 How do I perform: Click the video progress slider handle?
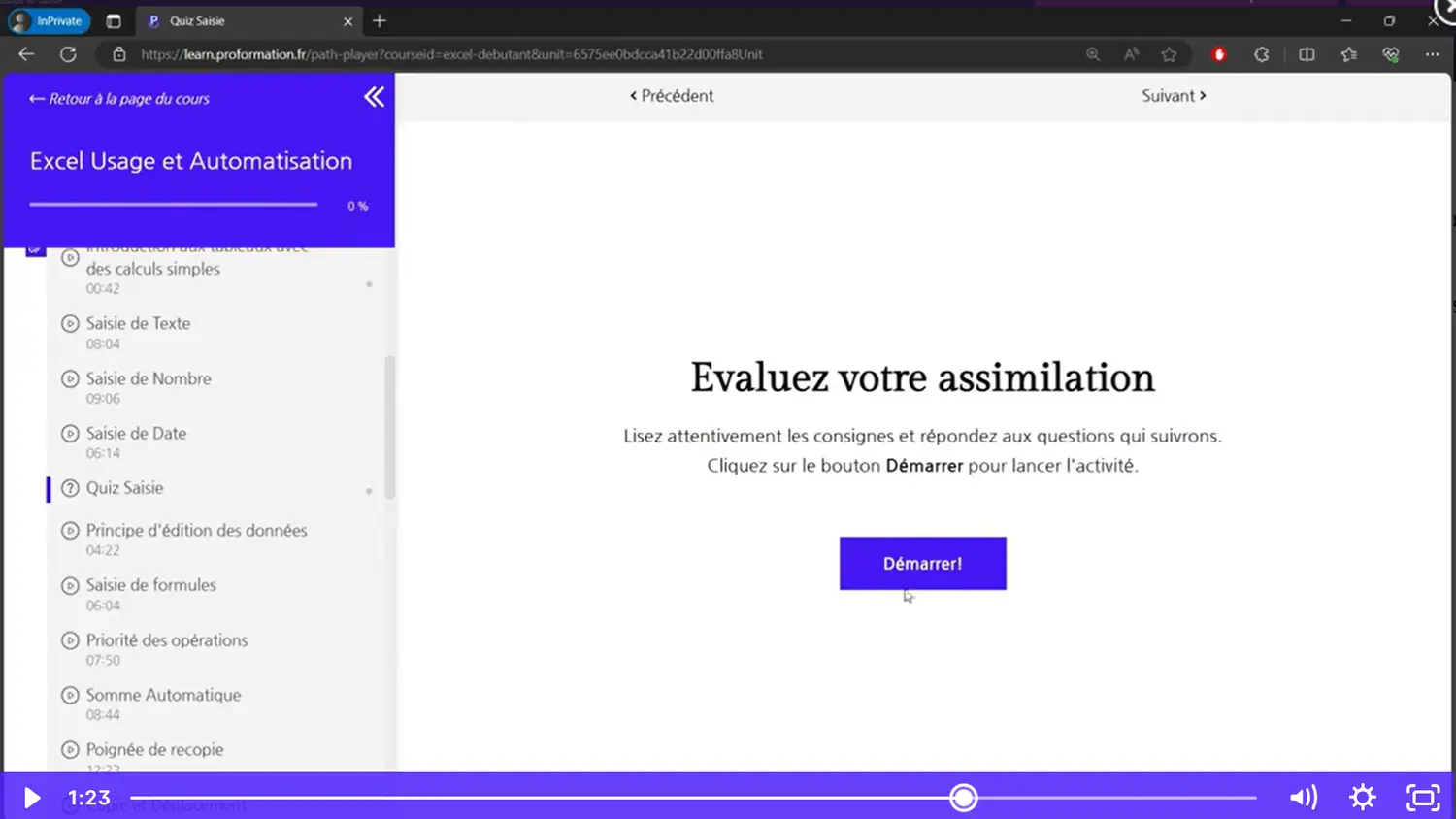click(x=963, y=798)
